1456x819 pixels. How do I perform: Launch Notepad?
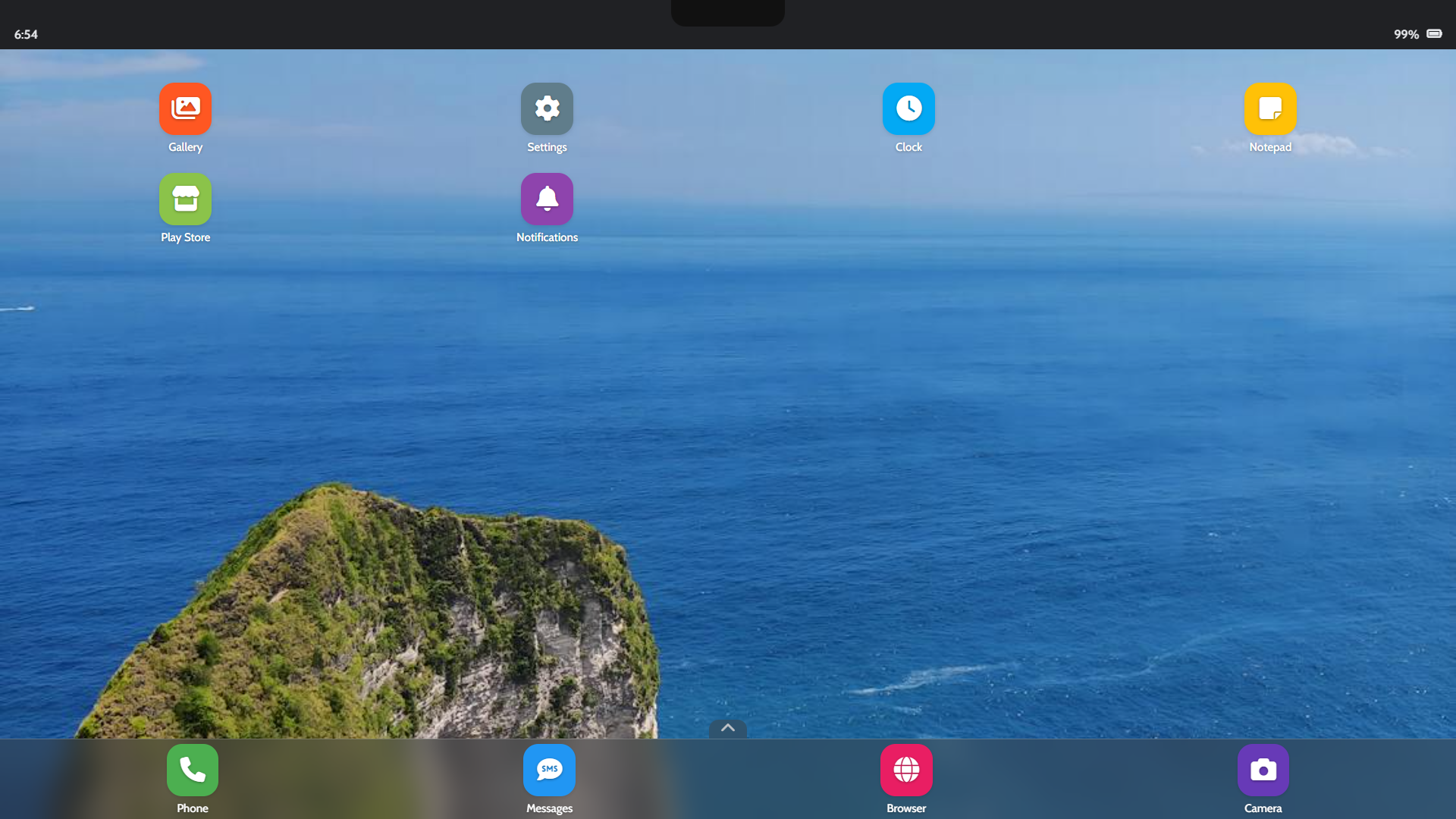(x=1270, y=108)
